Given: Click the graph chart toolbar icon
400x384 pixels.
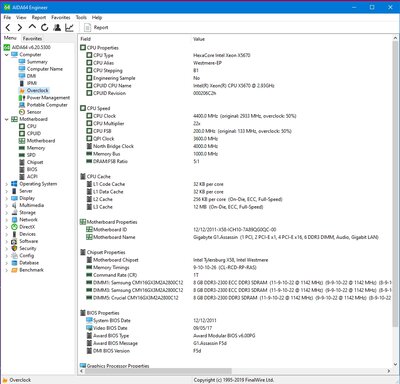Looking at the screenshot, I should 69,27.
